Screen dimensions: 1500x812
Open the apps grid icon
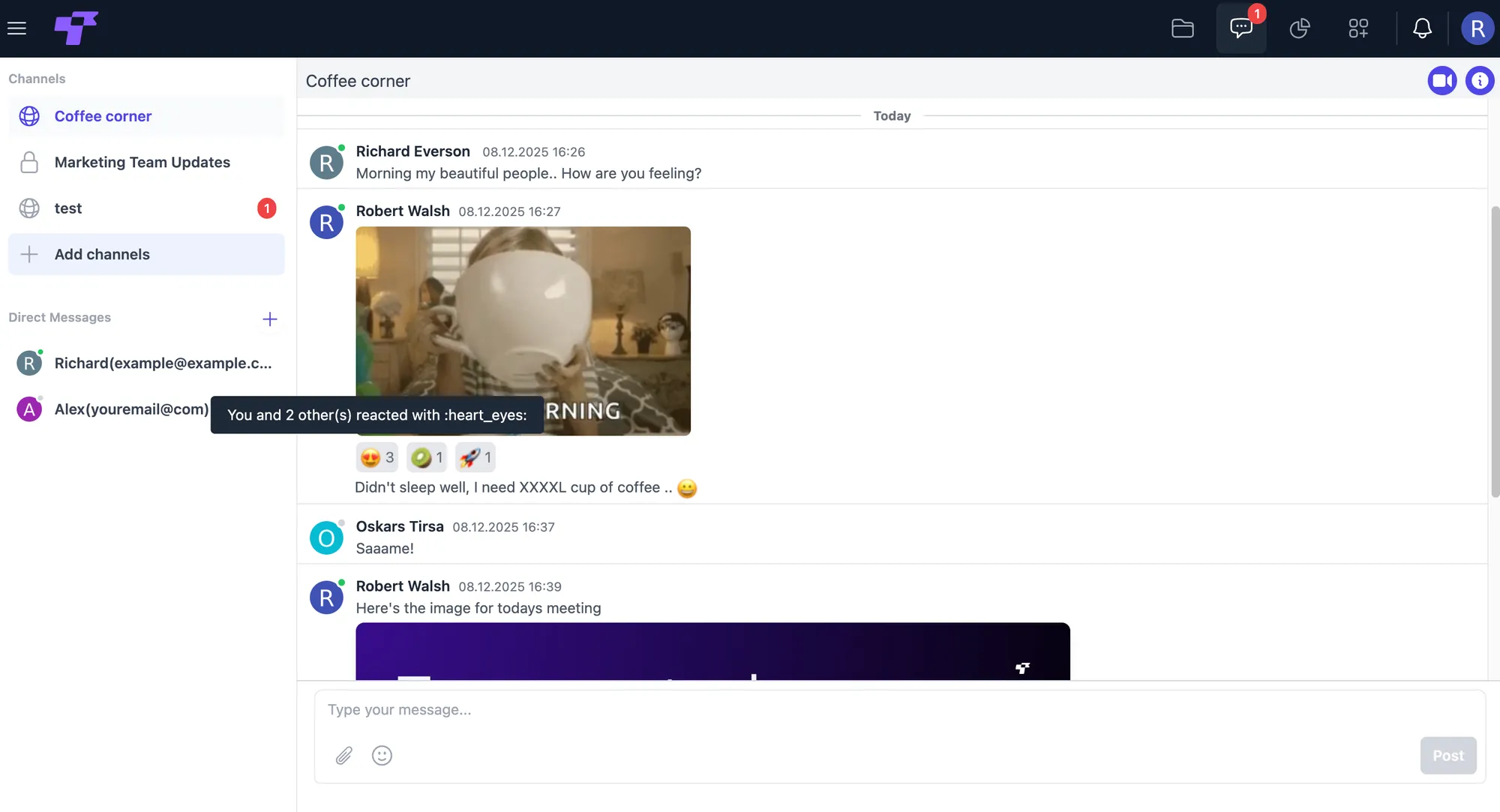coord(1358,28)
